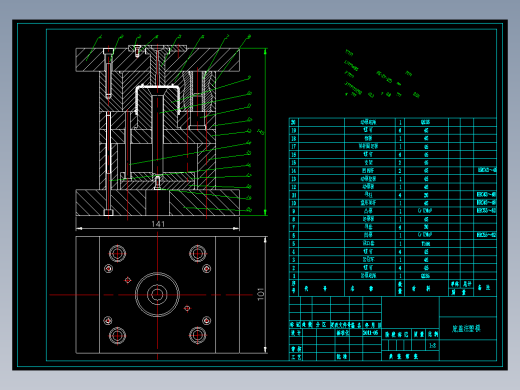This screenshot has height=390, width=520.
Task: Click the drawing title in title block
Action: click(x=466, y=328)
